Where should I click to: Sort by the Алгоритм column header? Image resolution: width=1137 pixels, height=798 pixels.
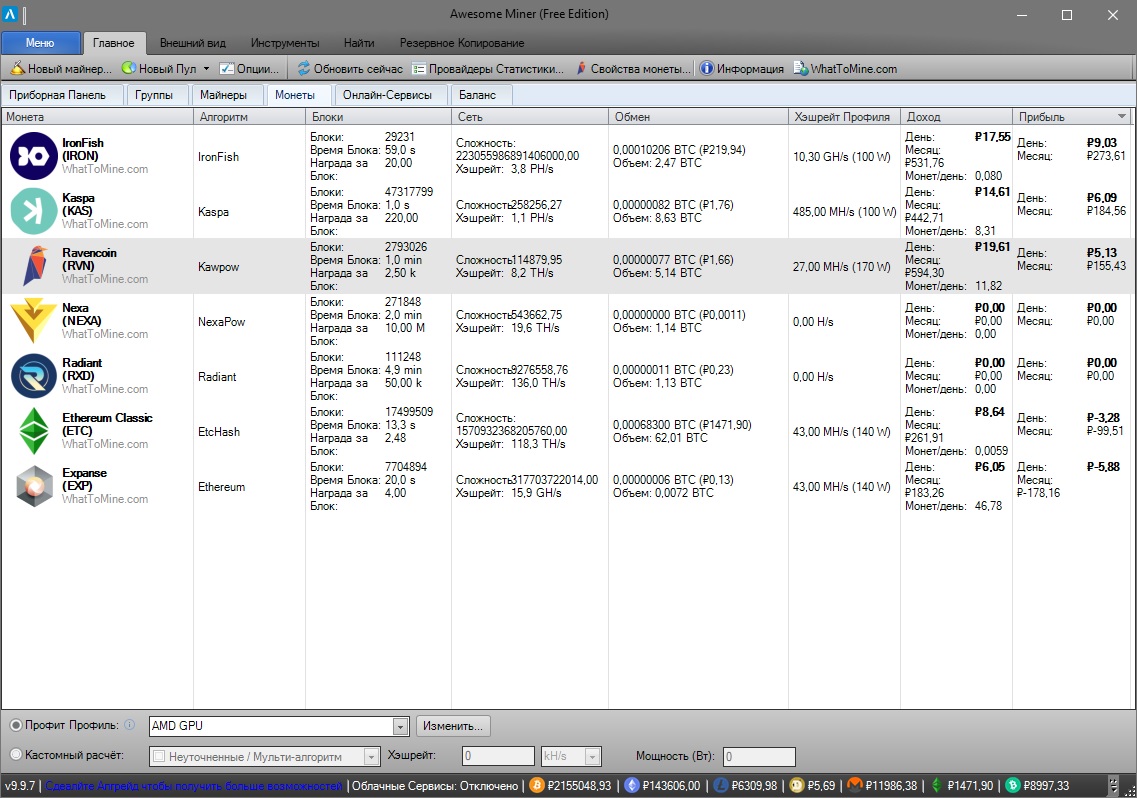250,116
